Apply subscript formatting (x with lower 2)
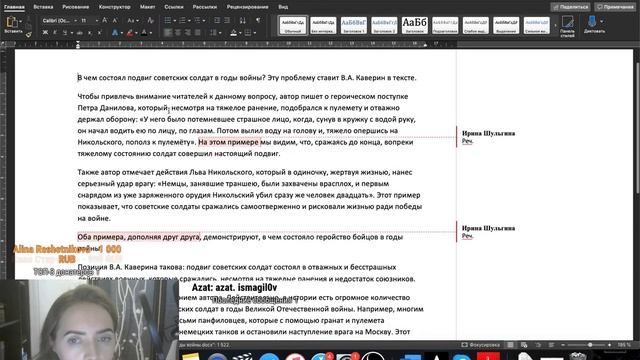640x360 pixels. tap(90, 33)
